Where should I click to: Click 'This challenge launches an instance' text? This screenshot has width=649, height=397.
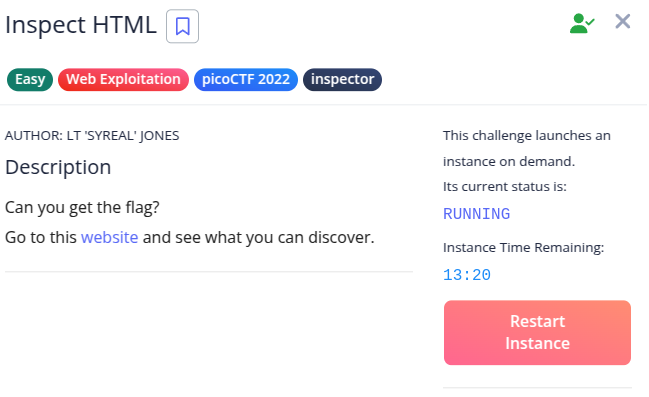click(527, 136)
